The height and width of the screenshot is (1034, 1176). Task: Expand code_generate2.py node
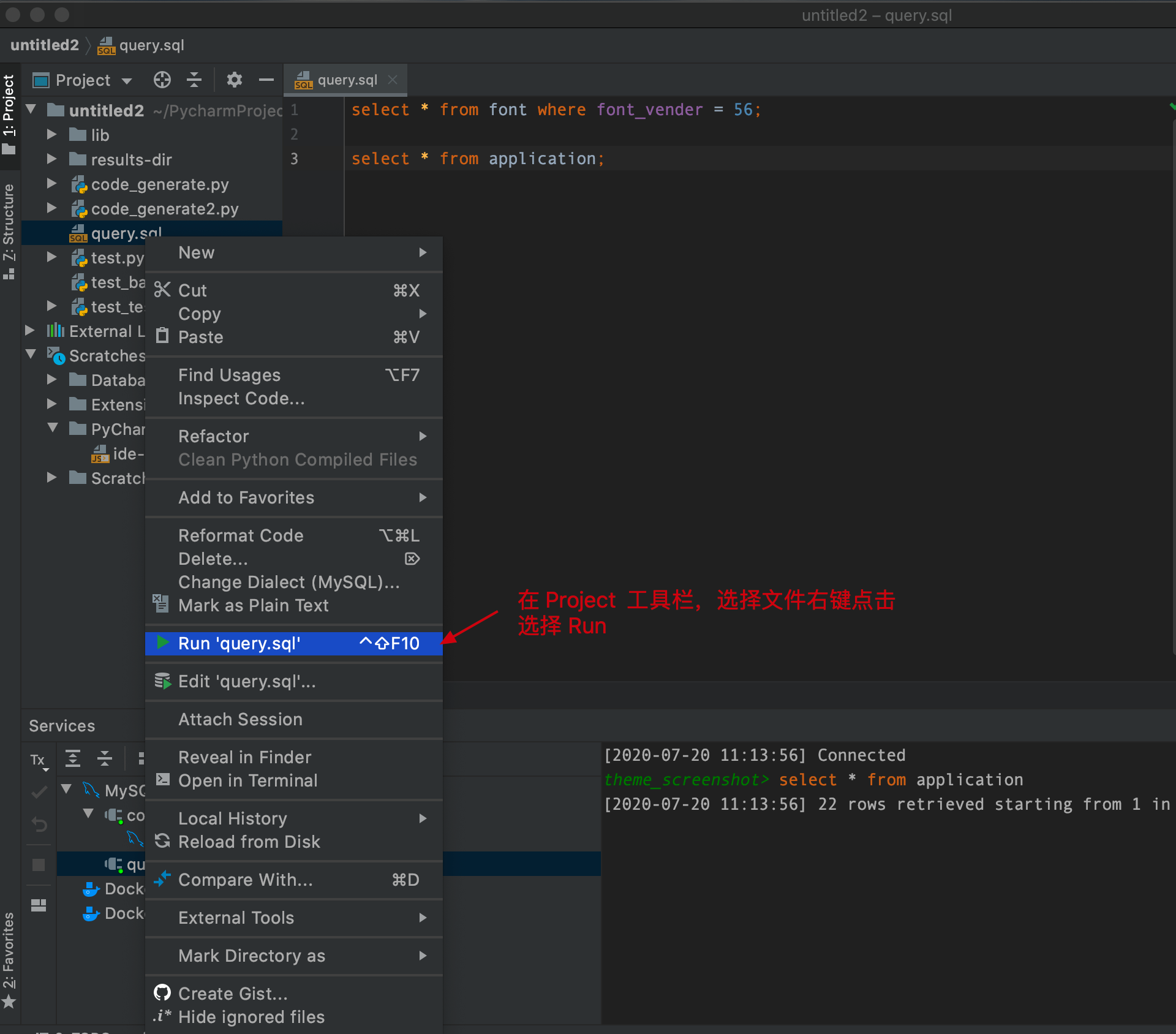[52, 208]
